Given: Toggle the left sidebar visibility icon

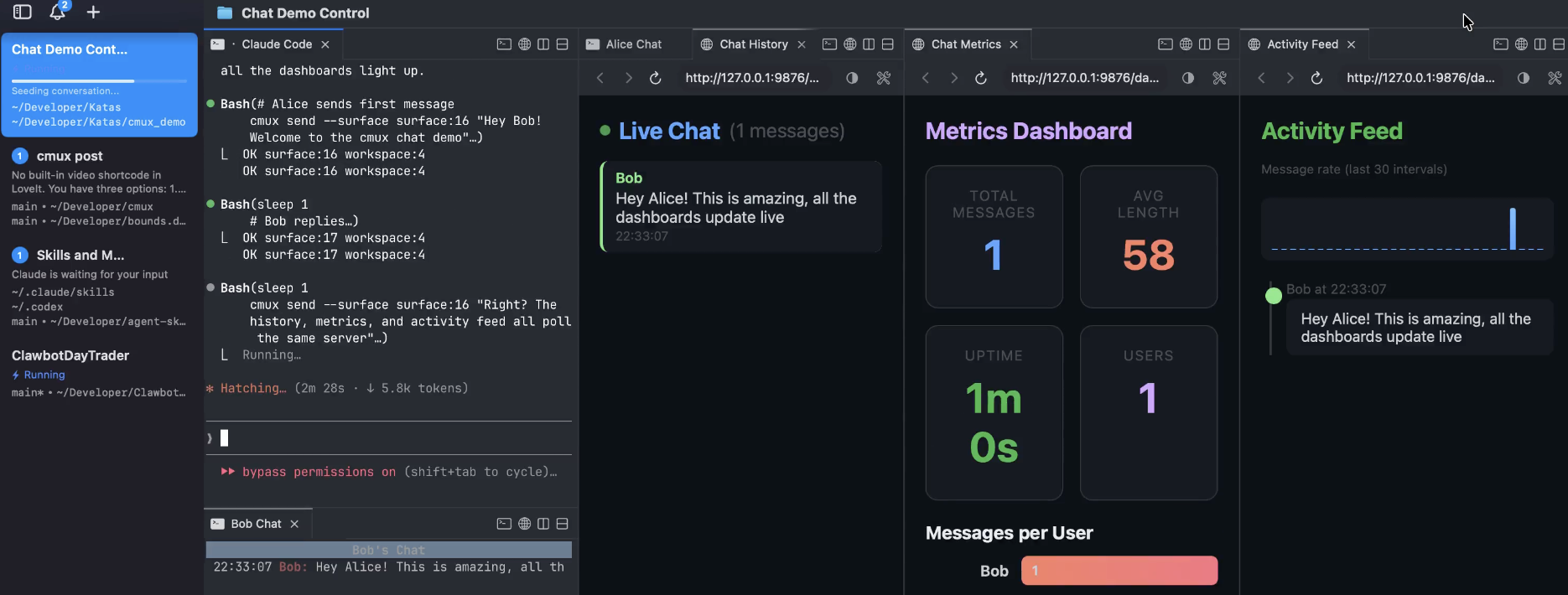Looking at the screenshot, I should 23,13.
